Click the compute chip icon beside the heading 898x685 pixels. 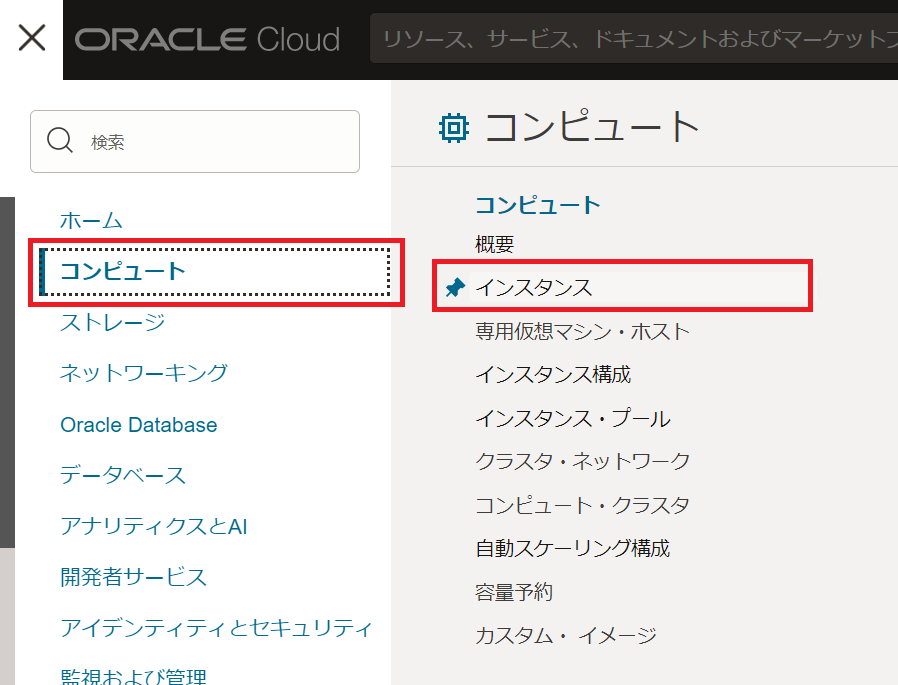[x=454, y=128]
